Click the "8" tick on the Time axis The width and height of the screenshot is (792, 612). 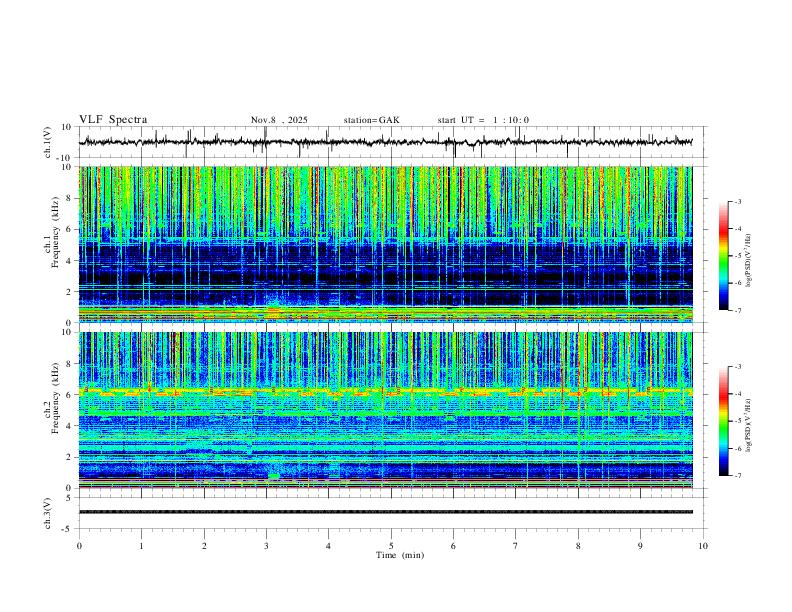pyautogui.click(x=578, y=546)
